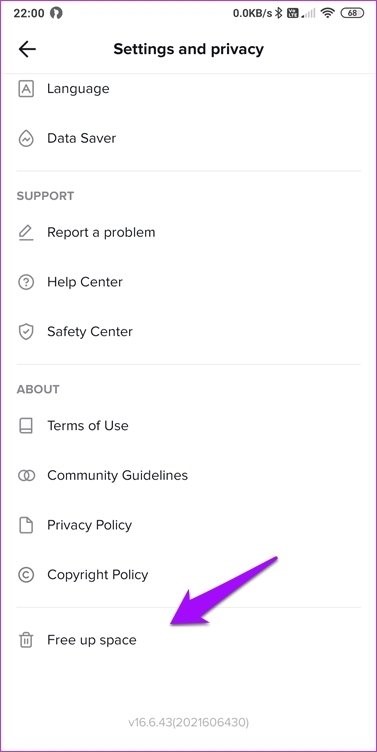Click the Privacy Policy document icon
The height and width of the screenshot is (752, 377).
26,525
